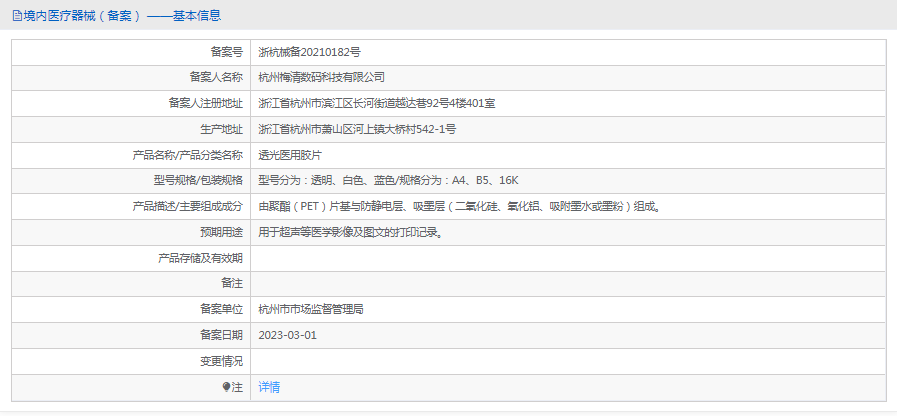Open the 详情 link
This screenshot has height=416, width=897.
click(x=269, y=387)
